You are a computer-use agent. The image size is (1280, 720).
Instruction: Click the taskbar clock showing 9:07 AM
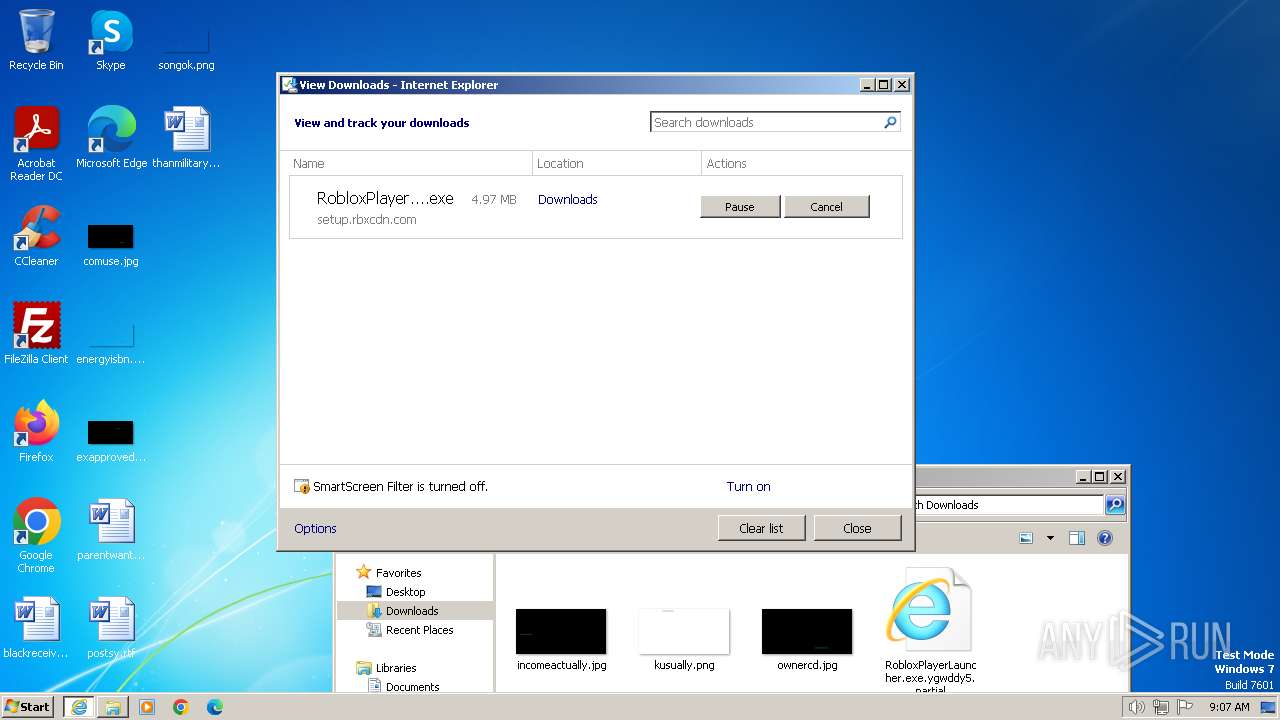1229,707
